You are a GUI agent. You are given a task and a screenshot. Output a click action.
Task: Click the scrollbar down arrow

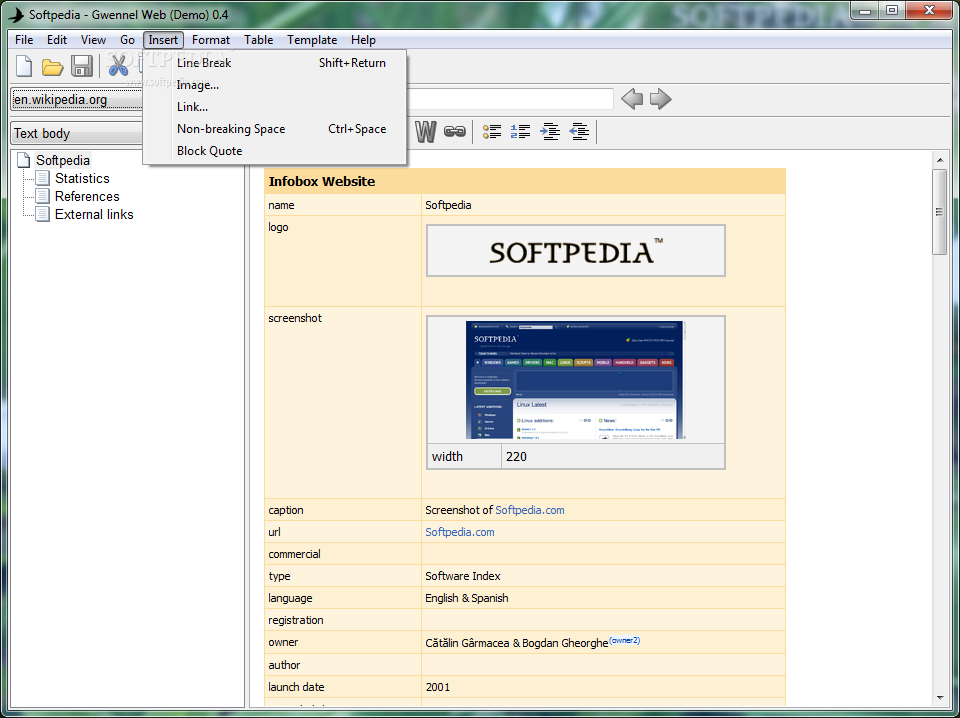pyautogui.click(x=940, y=698)
